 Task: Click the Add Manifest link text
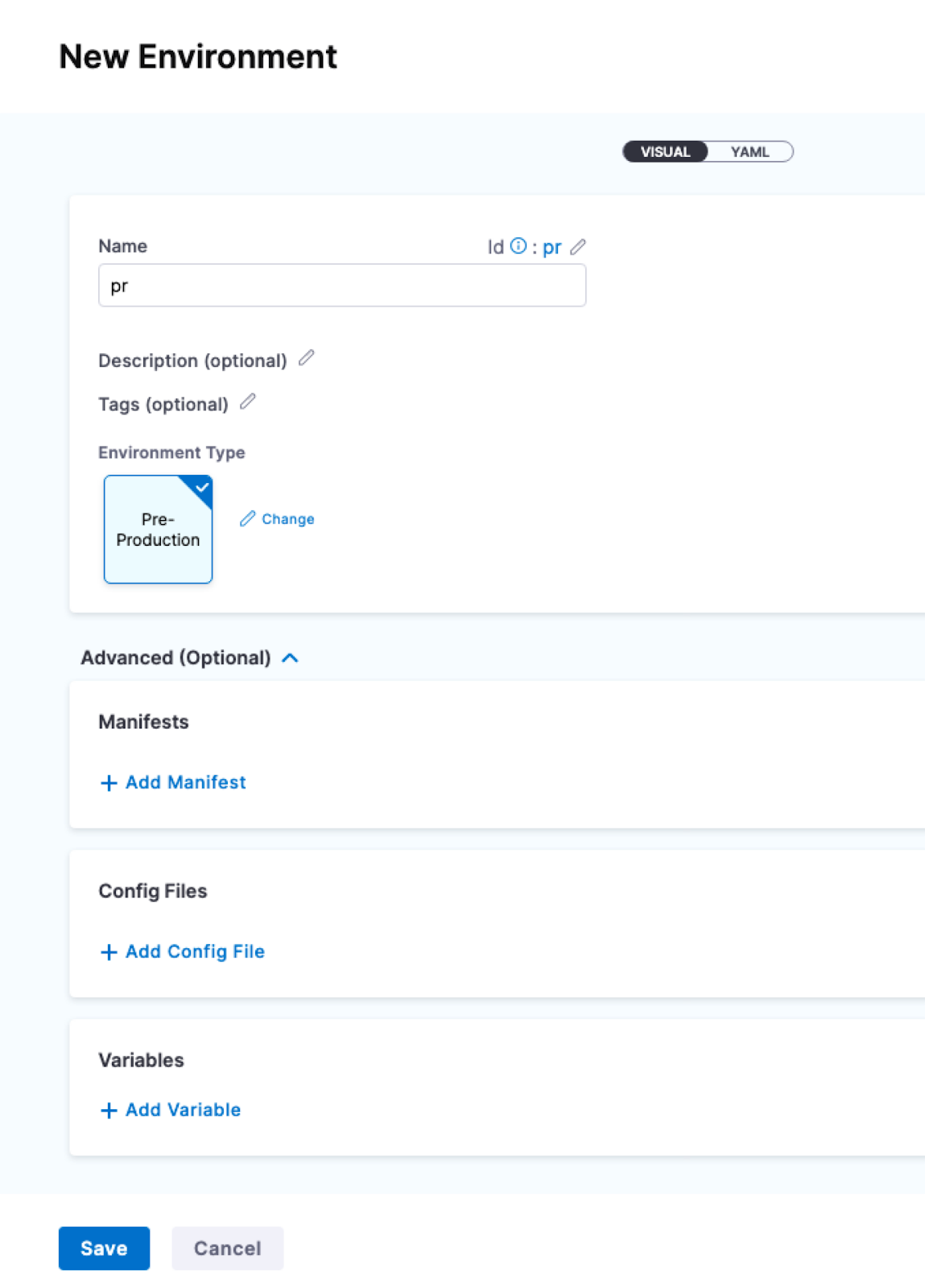[185, 782]
